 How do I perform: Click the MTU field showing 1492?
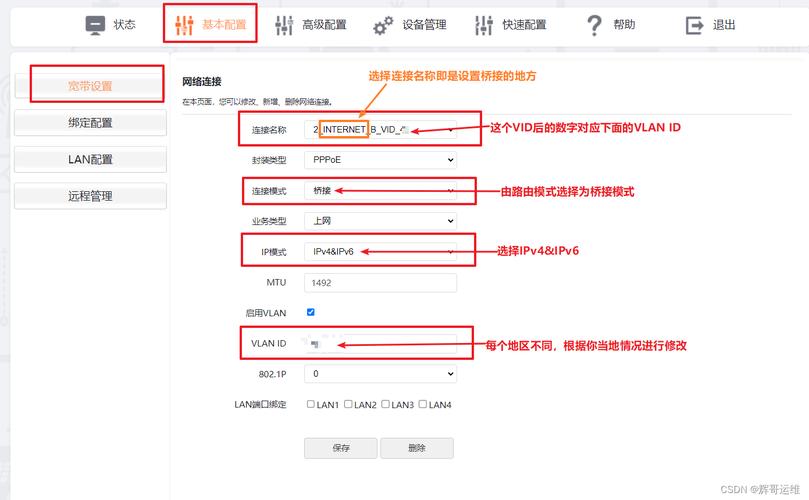pos(380,283)
